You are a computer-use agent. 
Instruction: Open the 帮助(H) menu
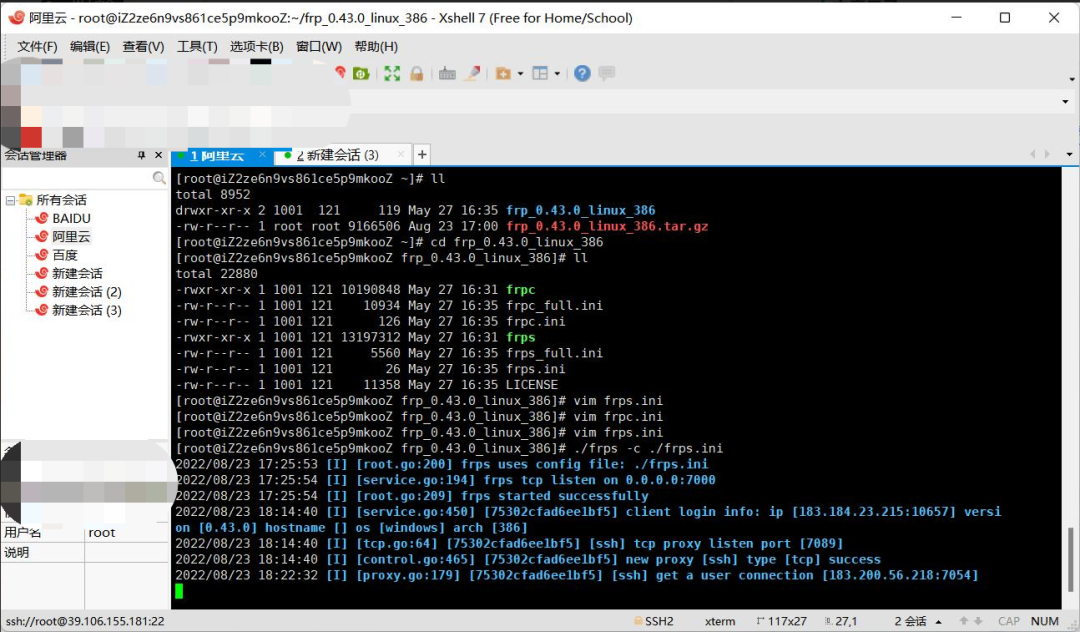(x=376, y=46)
